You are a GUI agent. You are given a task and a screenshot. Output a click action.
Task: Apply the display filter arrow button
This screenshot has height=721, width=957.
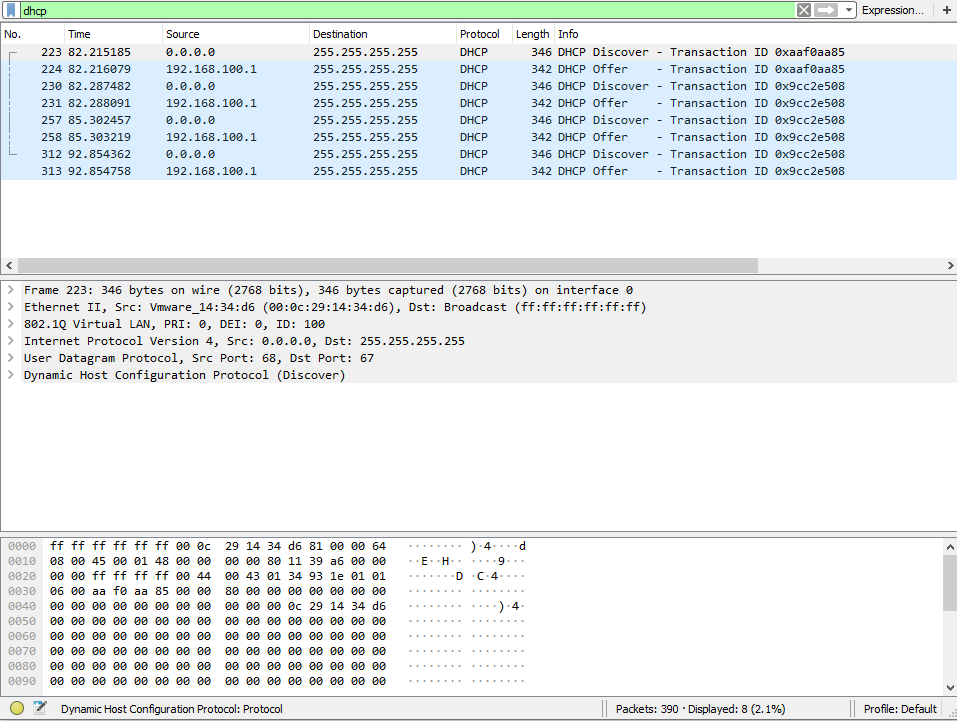pyautogui.click(x=826, y=10)
